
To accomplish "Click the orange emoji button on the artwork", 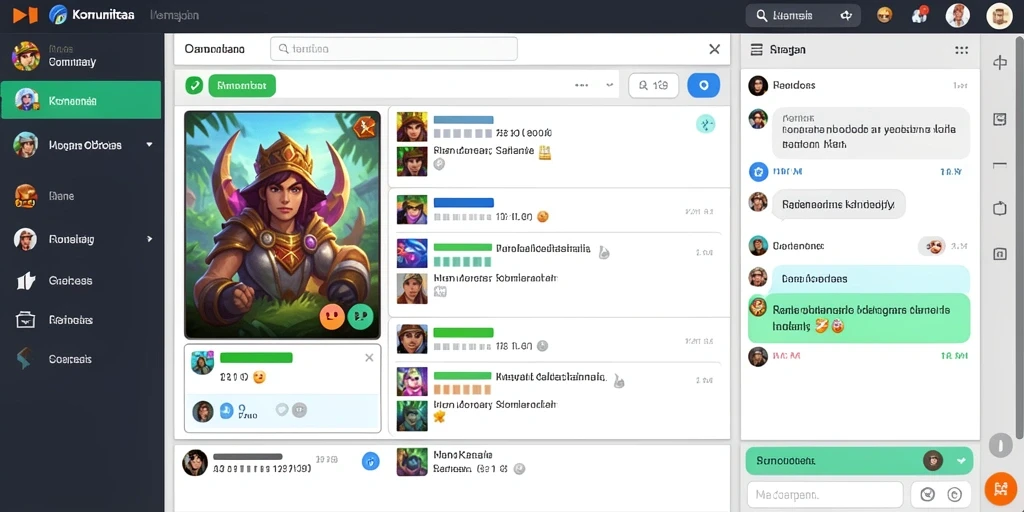I will [x=332, y=317].
